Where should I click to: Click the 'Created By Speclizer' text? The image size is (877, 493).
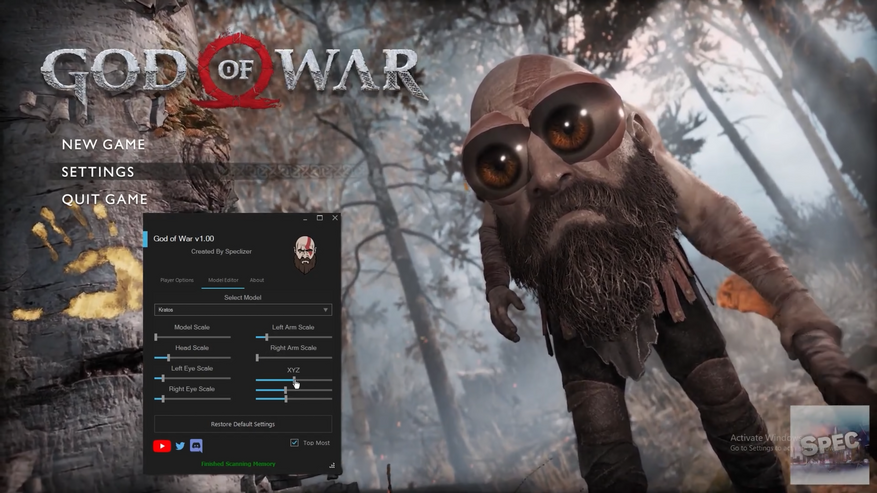tap(221, 251)
